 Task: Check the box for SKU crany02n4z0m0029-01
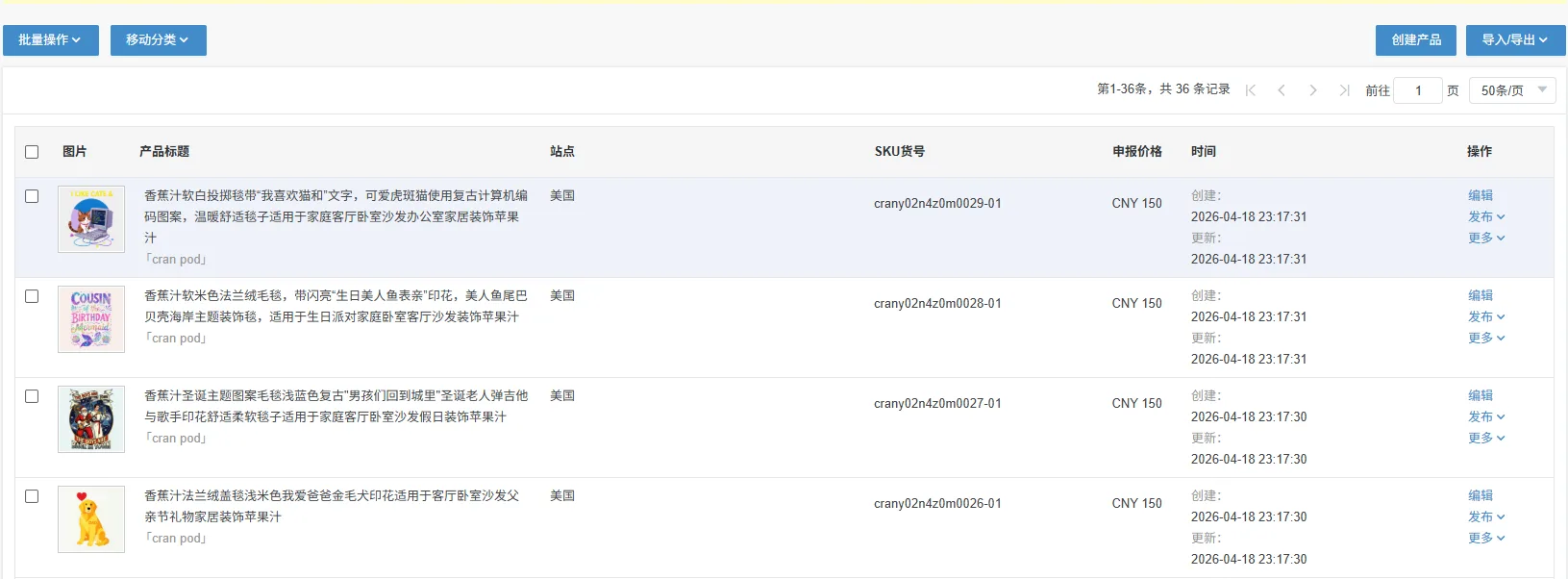[32, 196]
